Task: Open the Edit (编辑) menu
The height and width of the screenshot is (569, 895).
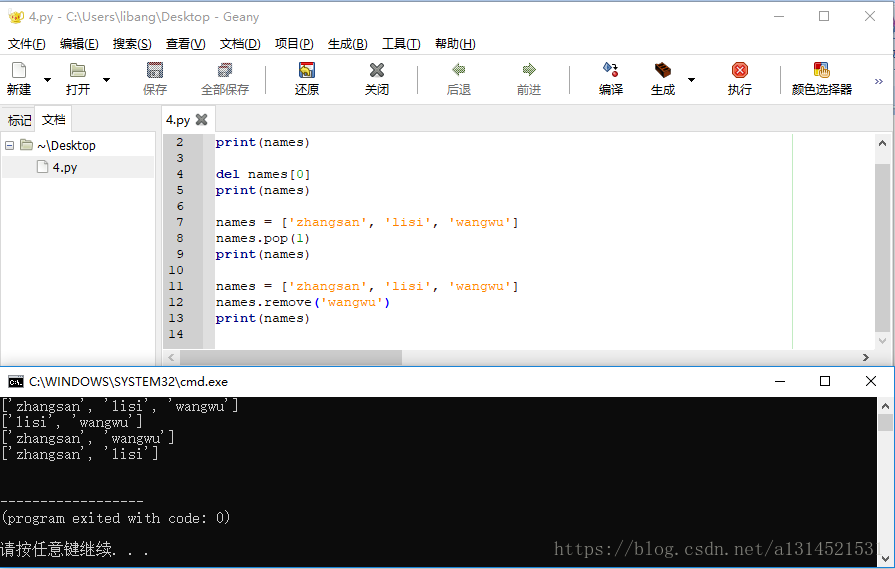Action: click(79, 44)
